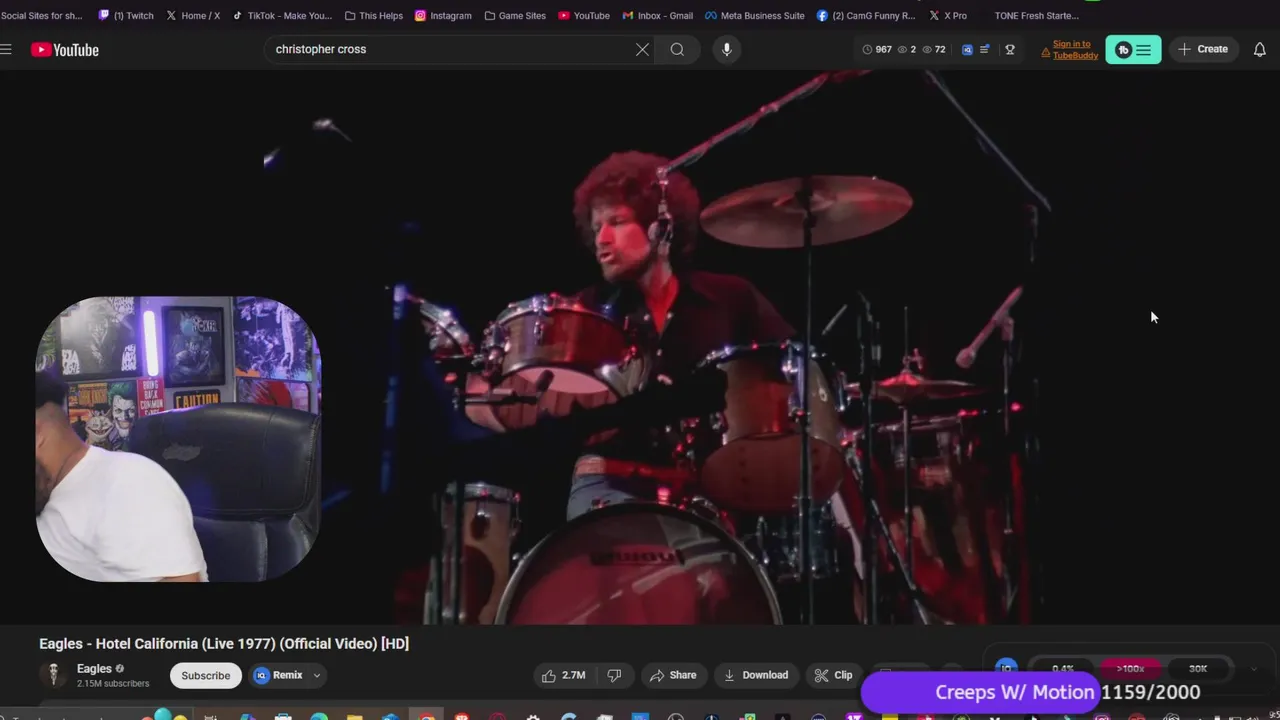Click the 30K vidIQ stat pill
Viewport: 1280px width, 720px height.
tap(1198, 668)
